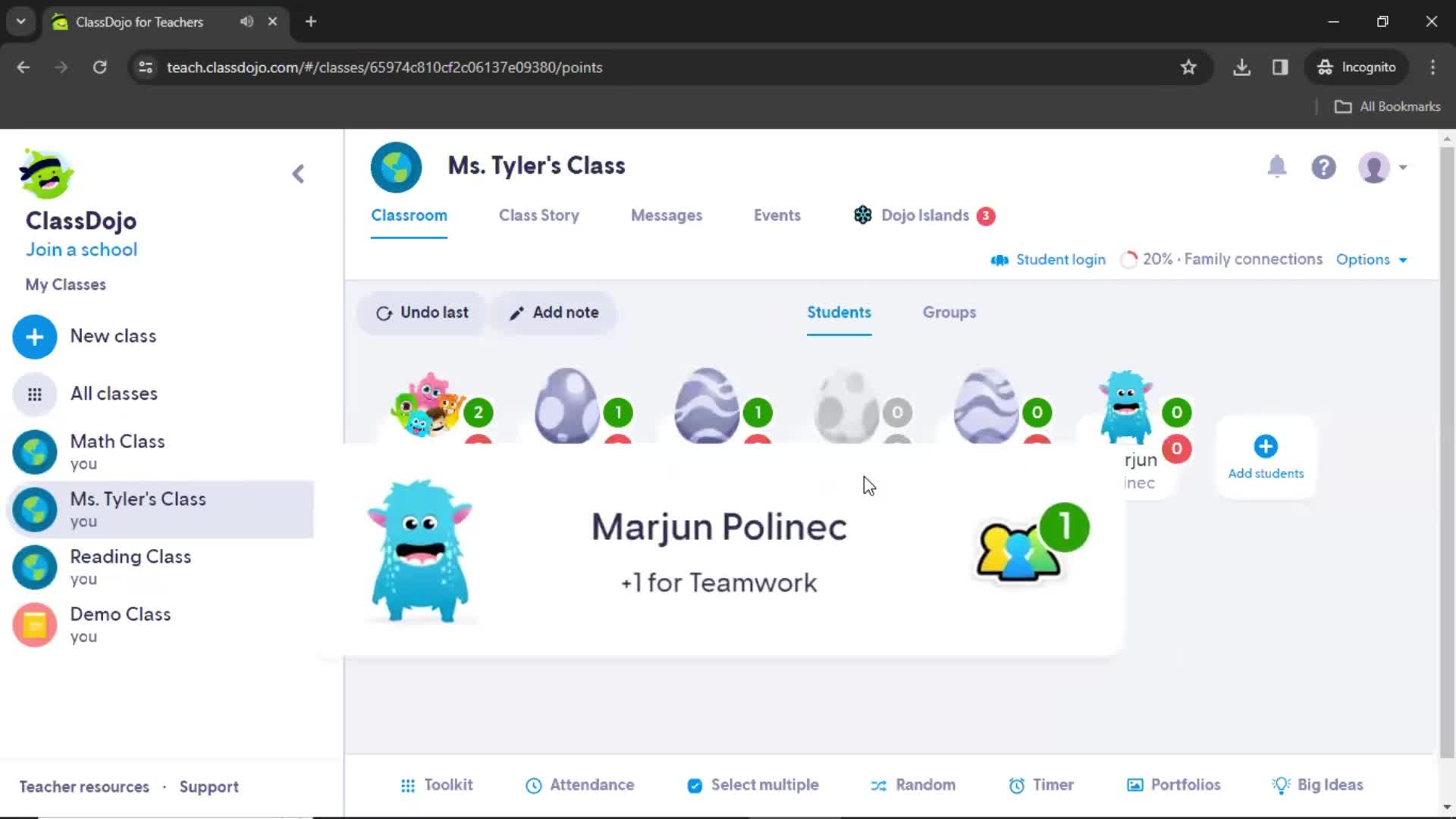Screen dimensions: 1456x819
Task: Click the Dojo Islands notification badge
Action: [x=987, y=215]
